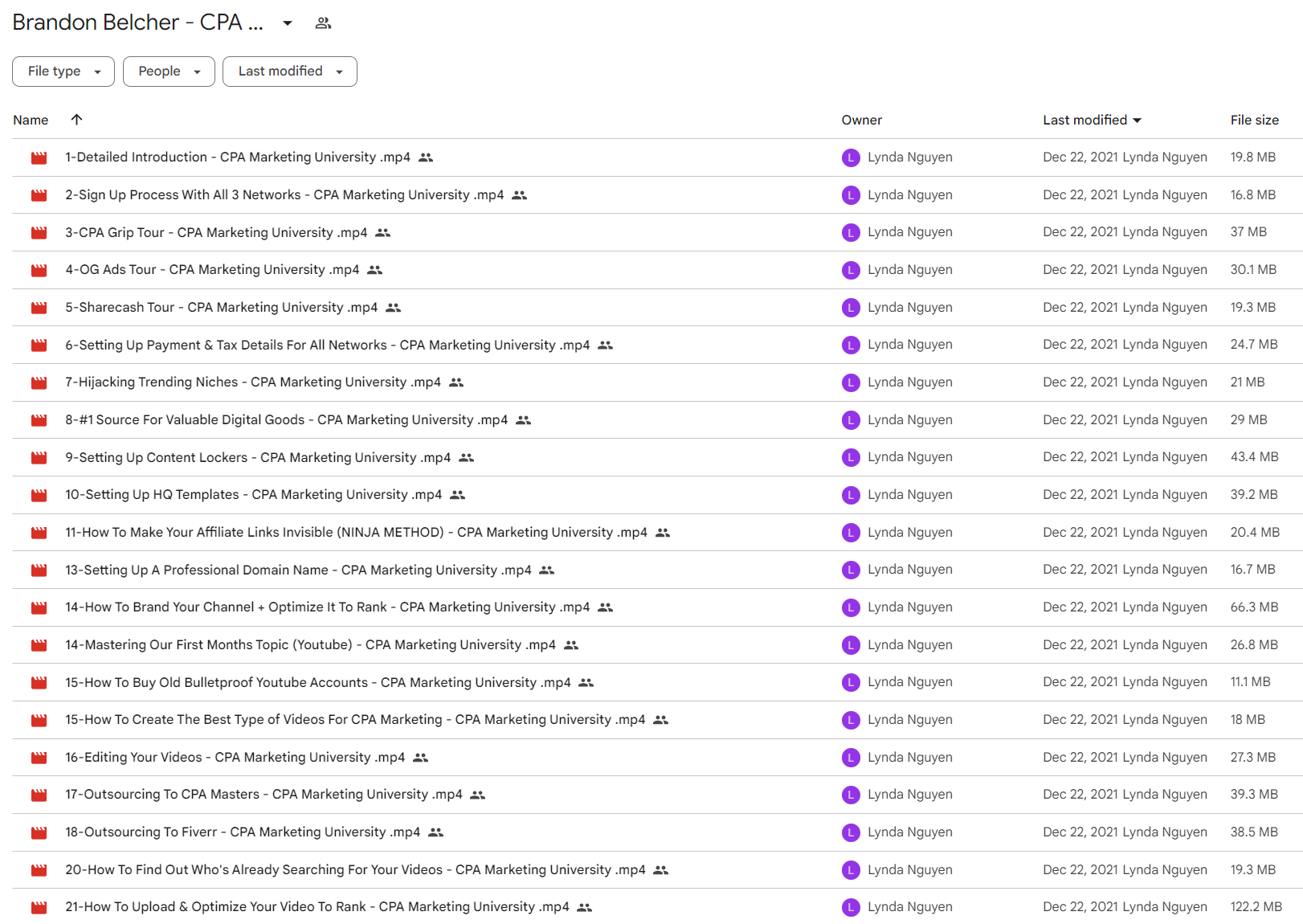Select file 20-How To Find Out Who's Already Searching
The width and height of the screenshot is (1303, 924).
coord(355,870)
